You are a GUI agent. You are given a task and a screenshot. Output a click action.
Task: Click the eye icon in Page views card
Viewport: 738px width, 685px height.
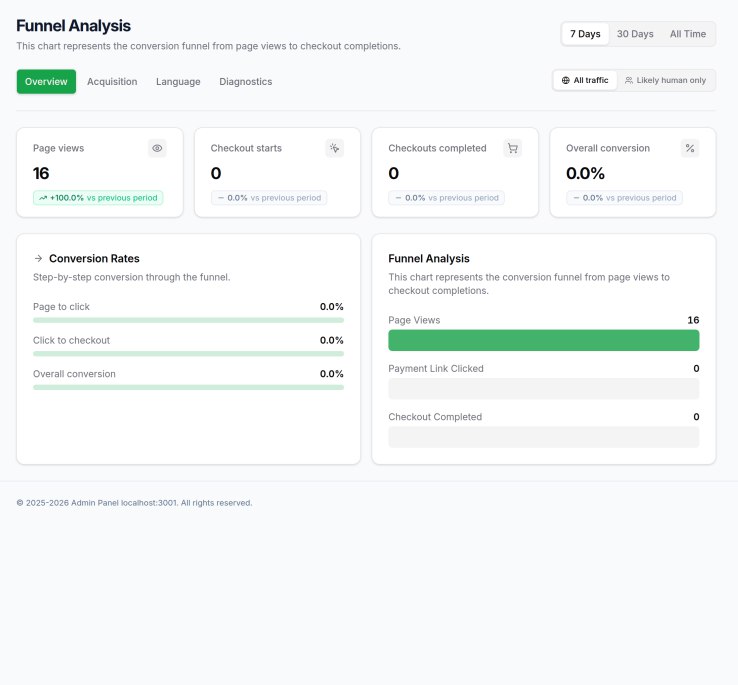(157, 148)
